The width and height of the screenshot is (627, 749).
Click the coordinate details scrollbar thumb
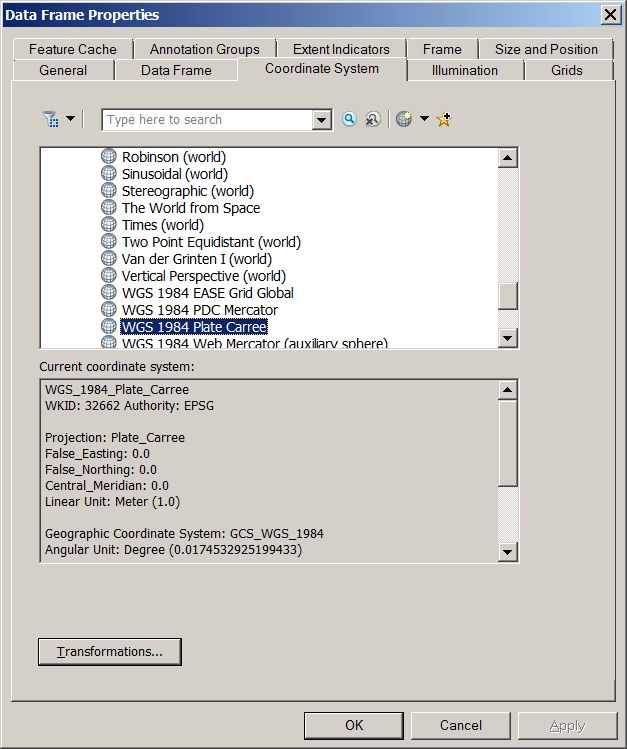point(508,443)
